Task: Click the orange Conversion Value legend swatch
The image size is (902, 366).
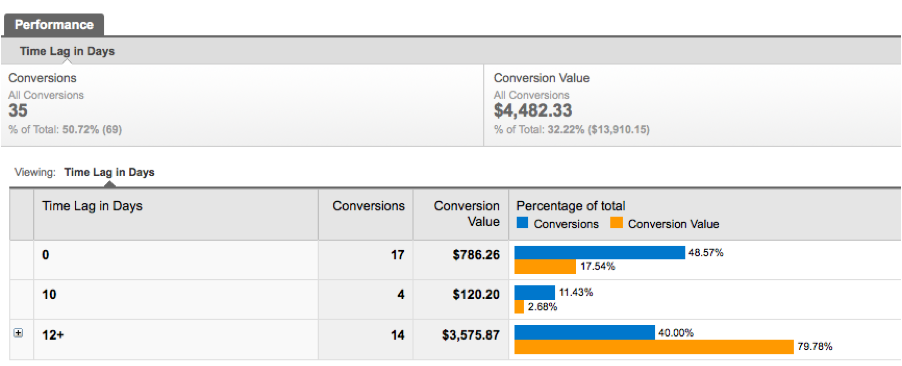Action: pos(617,223)
